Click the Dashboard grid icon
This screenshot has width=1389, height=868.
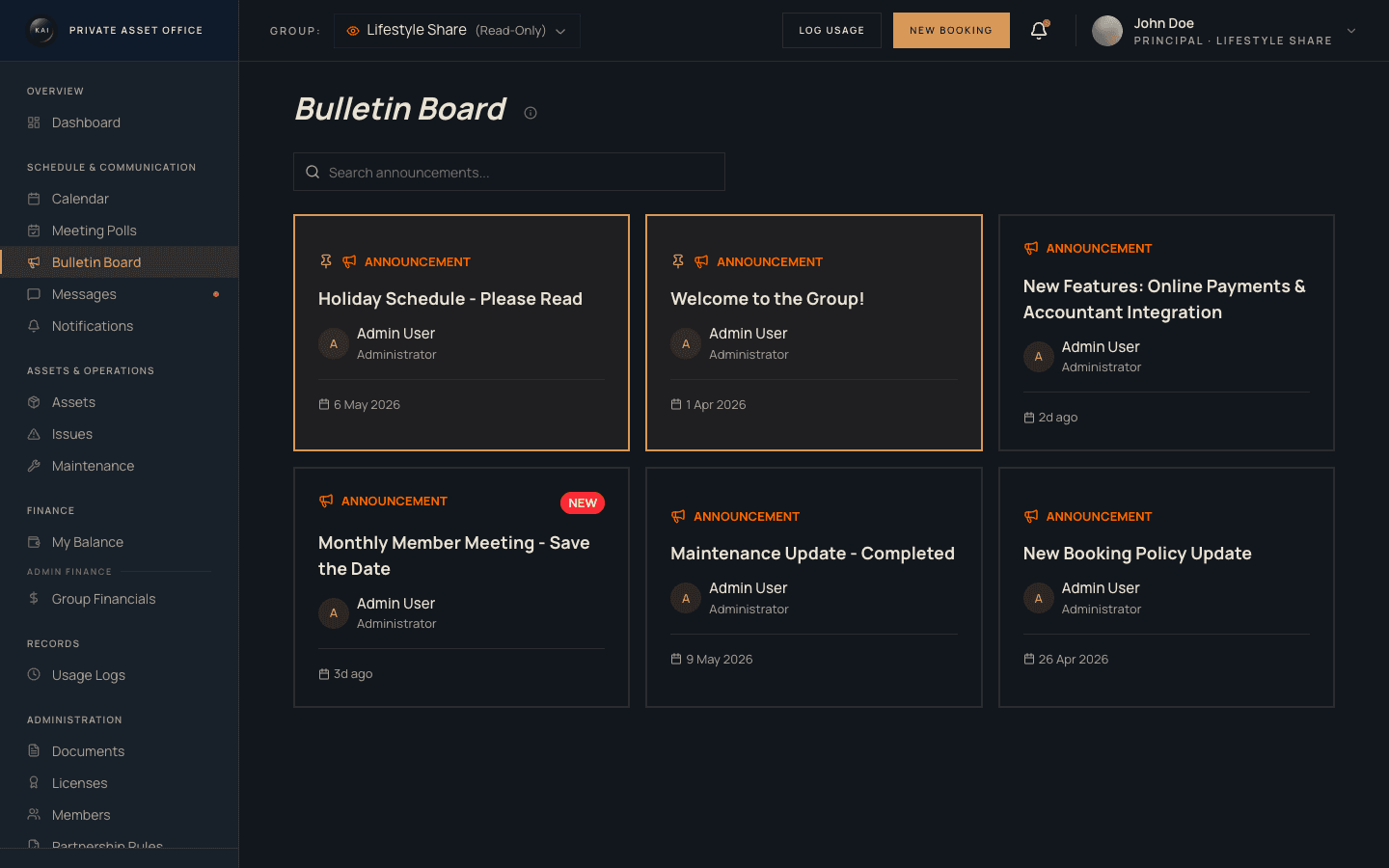pyautogui.click(x=34, y=122)
